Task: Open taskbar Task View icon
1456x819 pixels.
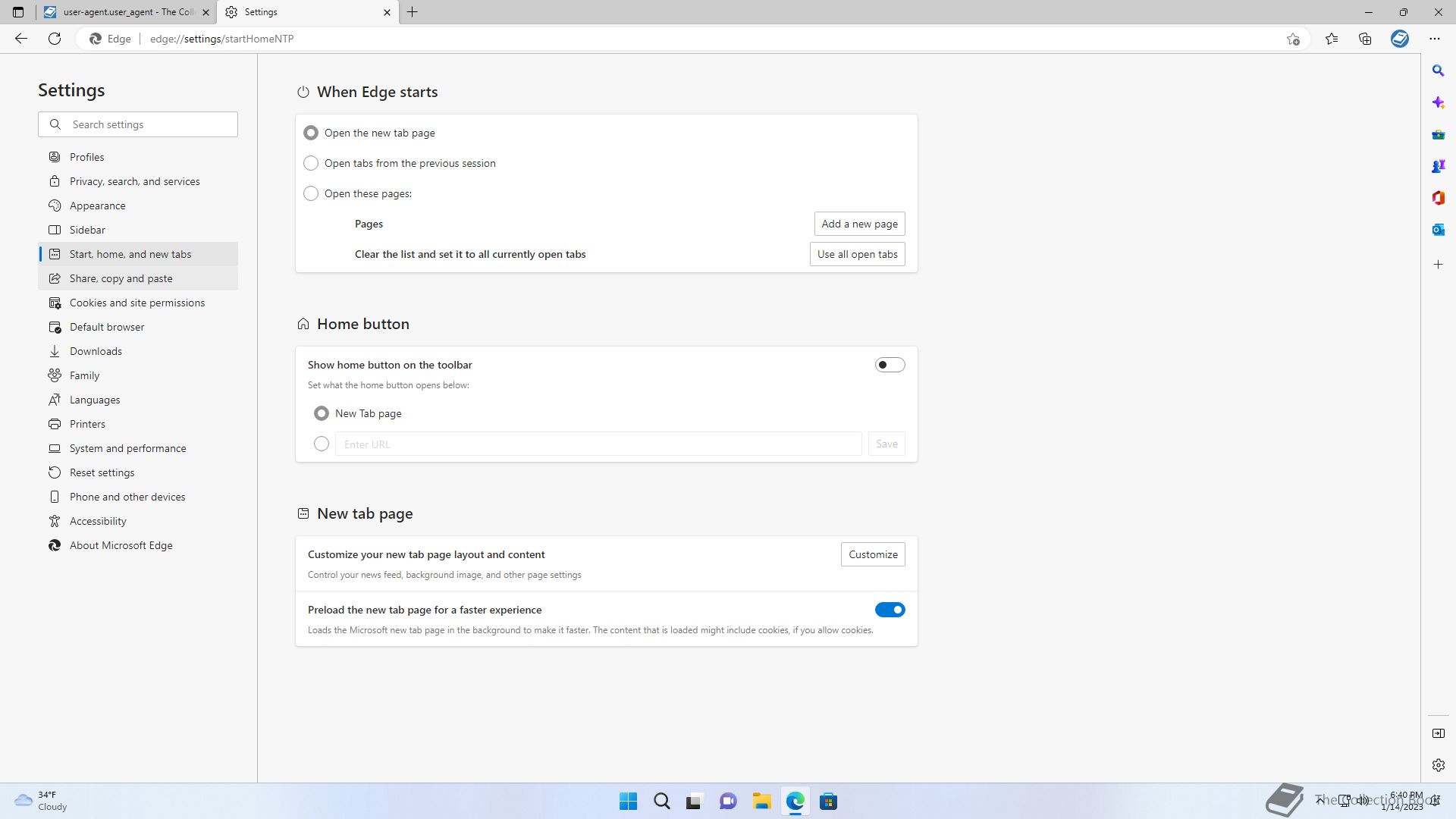Action: [695, 802]
